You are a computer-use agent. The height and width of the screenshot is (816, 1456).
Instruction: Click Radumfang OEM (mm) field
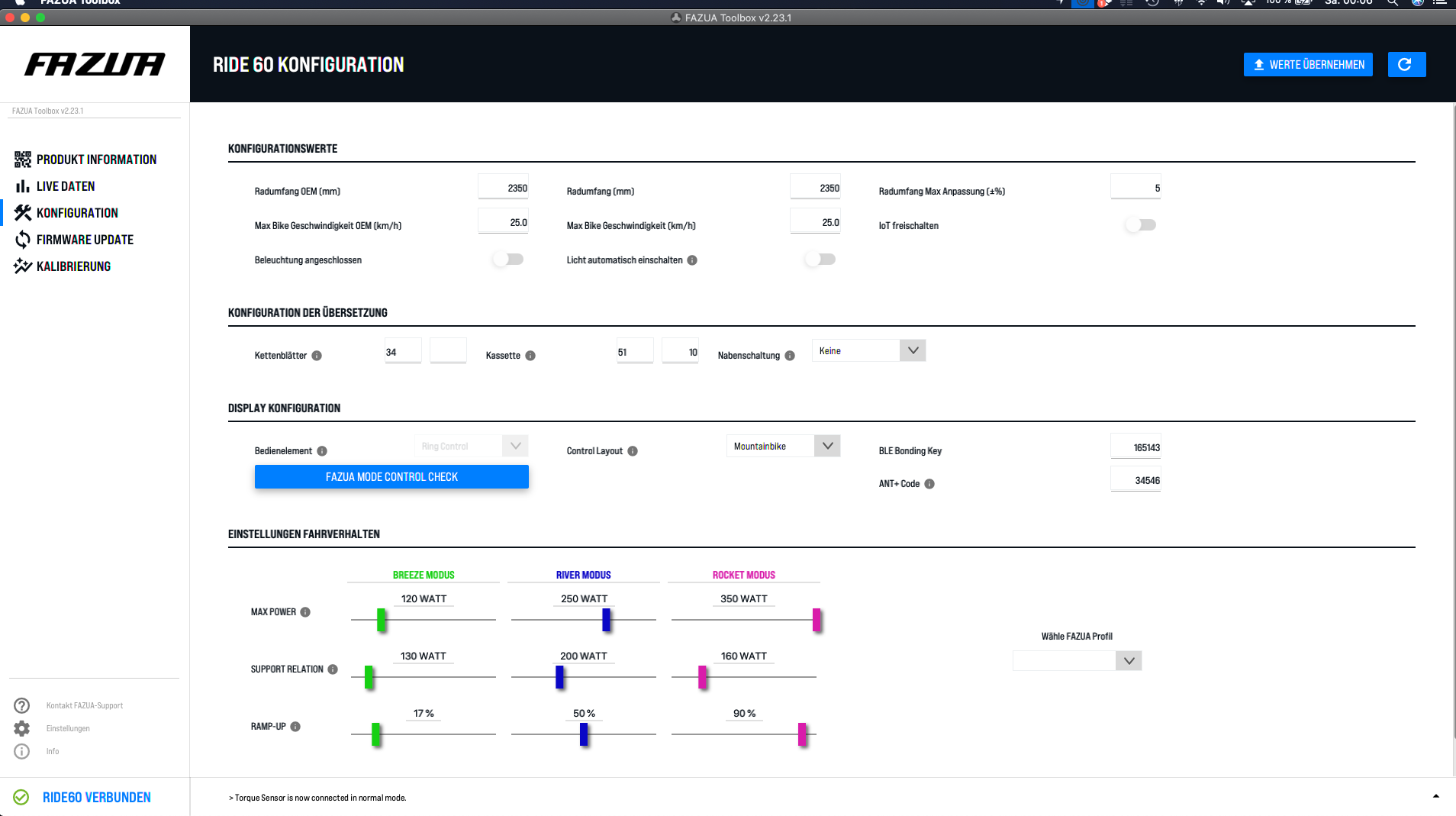coord(503,187)
